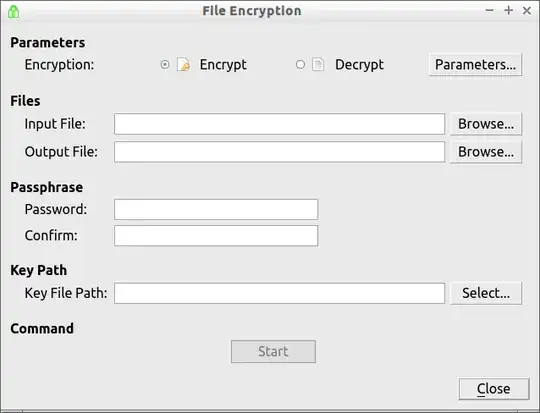Click the Encrypt document-with-key icon
Image resolution: width=540 pixels, height=413 pixels.
pos(183,64)
